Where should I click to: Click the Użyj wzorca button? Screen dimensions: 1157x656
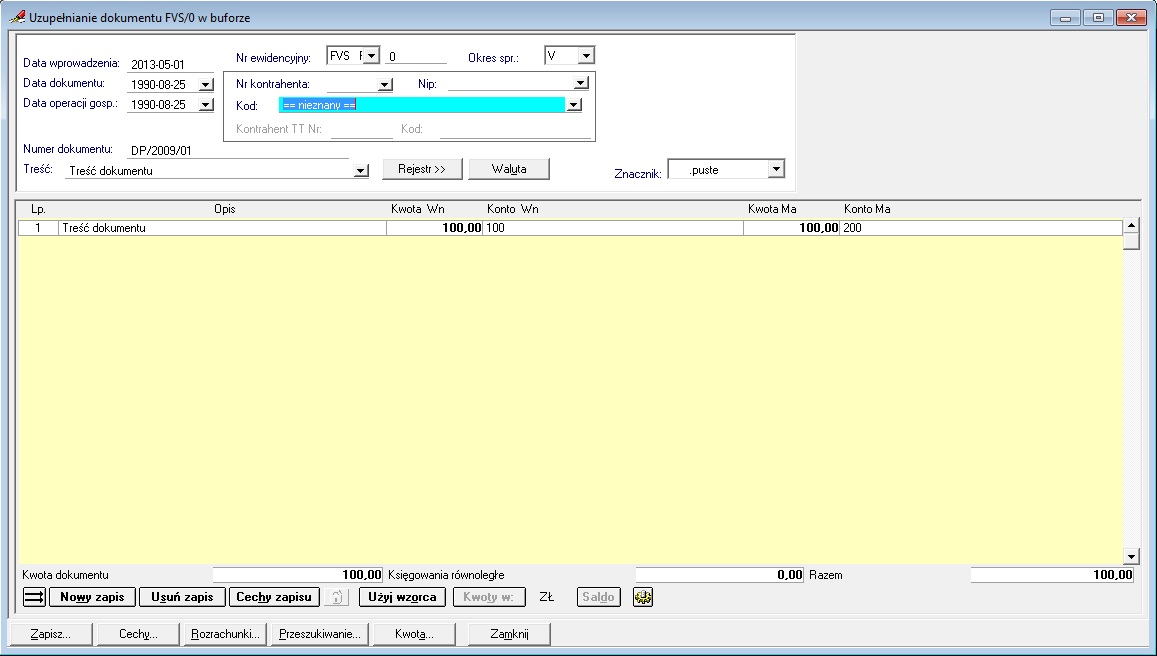[x=402, y=597]
